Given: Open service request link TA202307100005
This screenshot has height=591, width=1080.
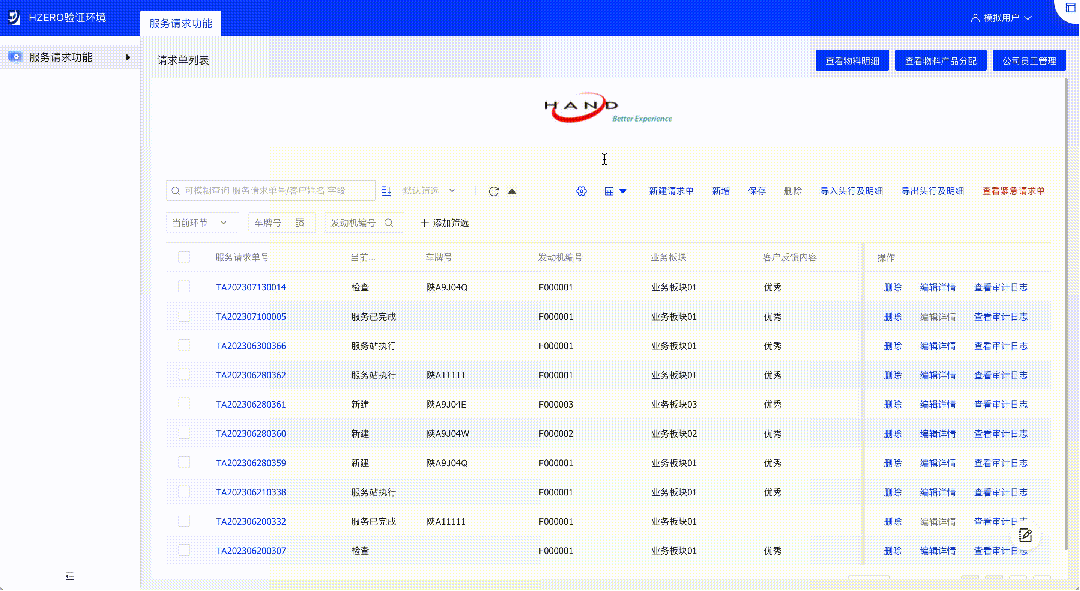Looking at the screenshot, I should coord(250,317).
